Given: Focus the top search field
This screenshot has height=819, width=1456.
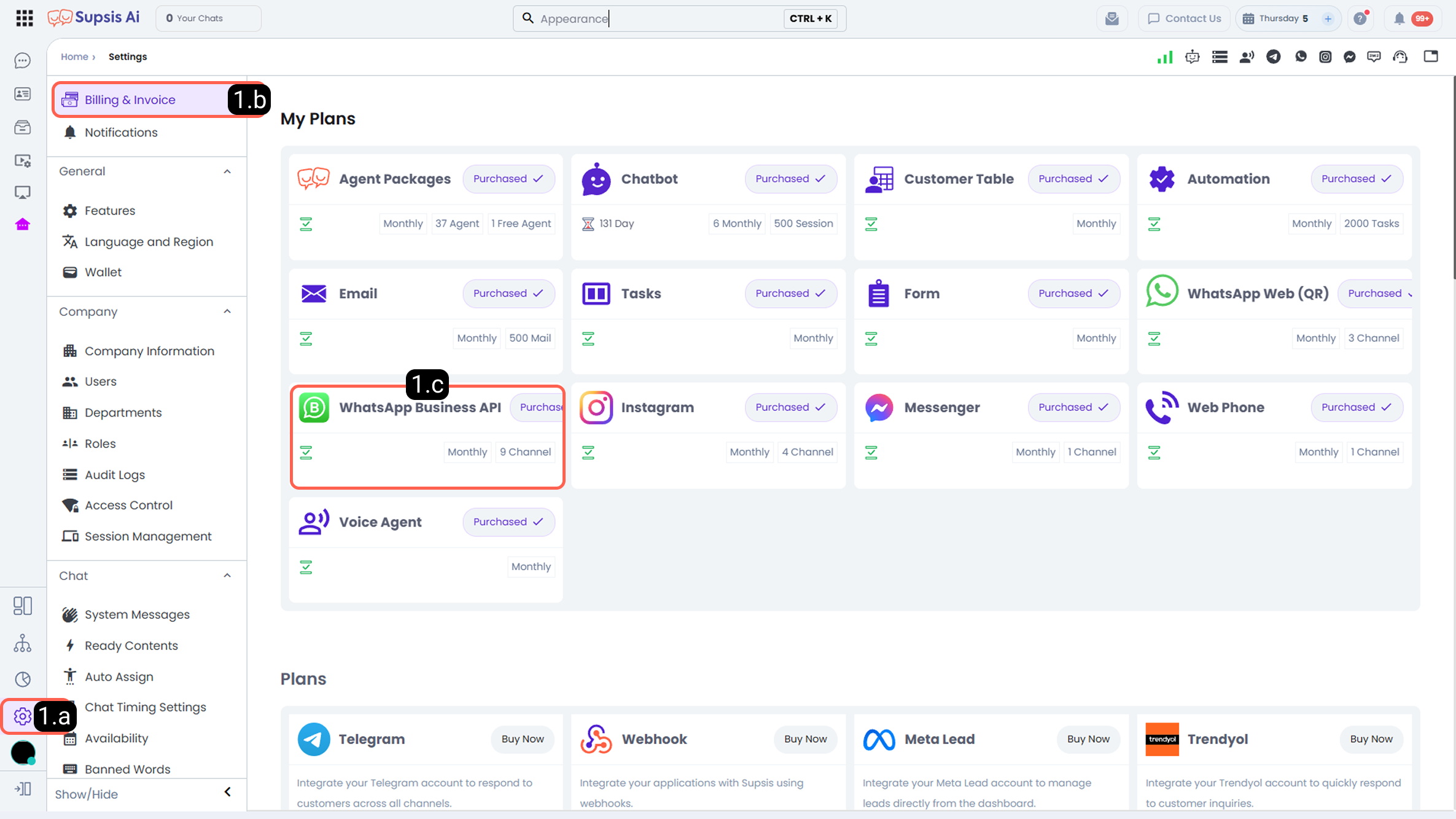Looking at the screenshot, I should pos(679,18).
